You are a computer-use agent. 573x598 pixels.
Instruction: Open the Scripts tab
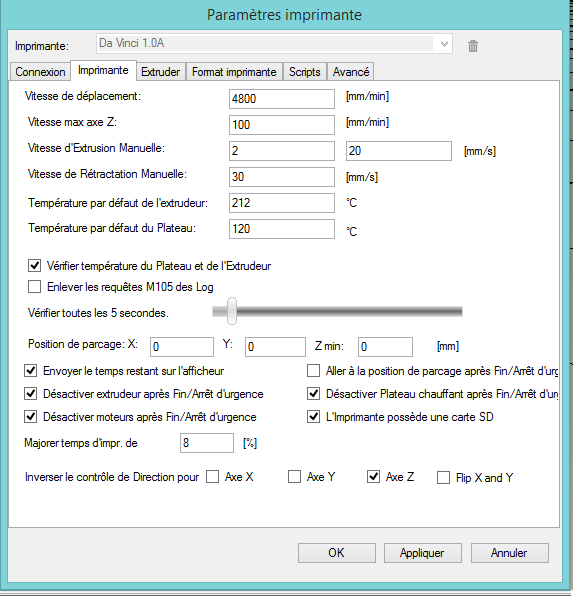tap(304, 72)
